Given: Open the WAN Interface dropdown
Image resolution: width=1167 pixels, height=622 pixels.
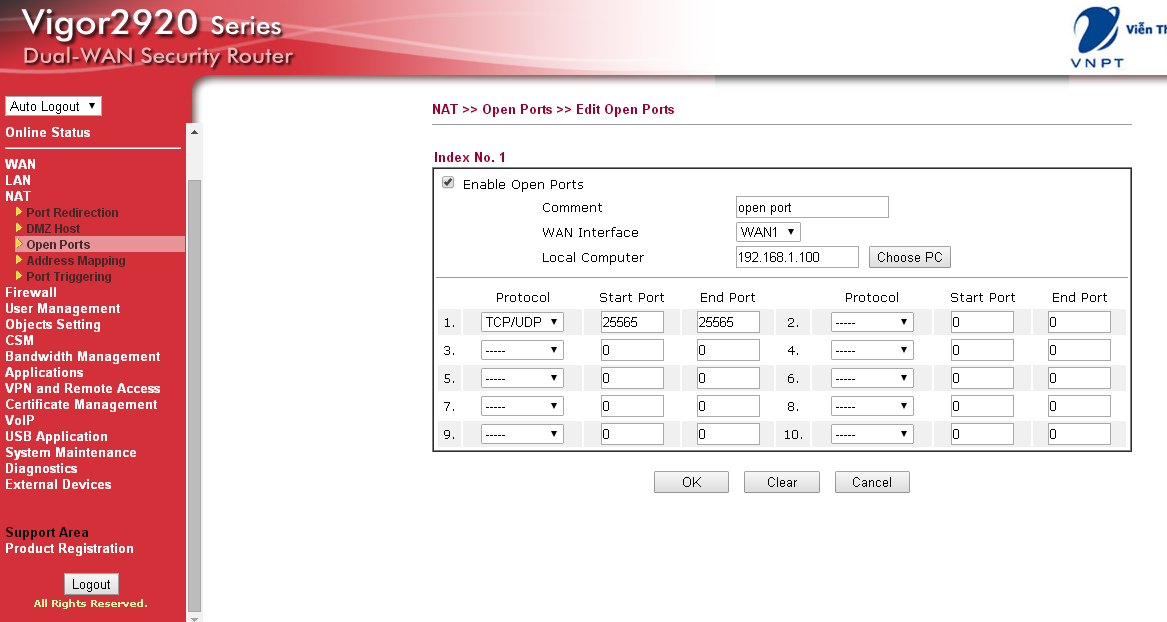Looking at the screenshot, I should [x=768, y=232].
